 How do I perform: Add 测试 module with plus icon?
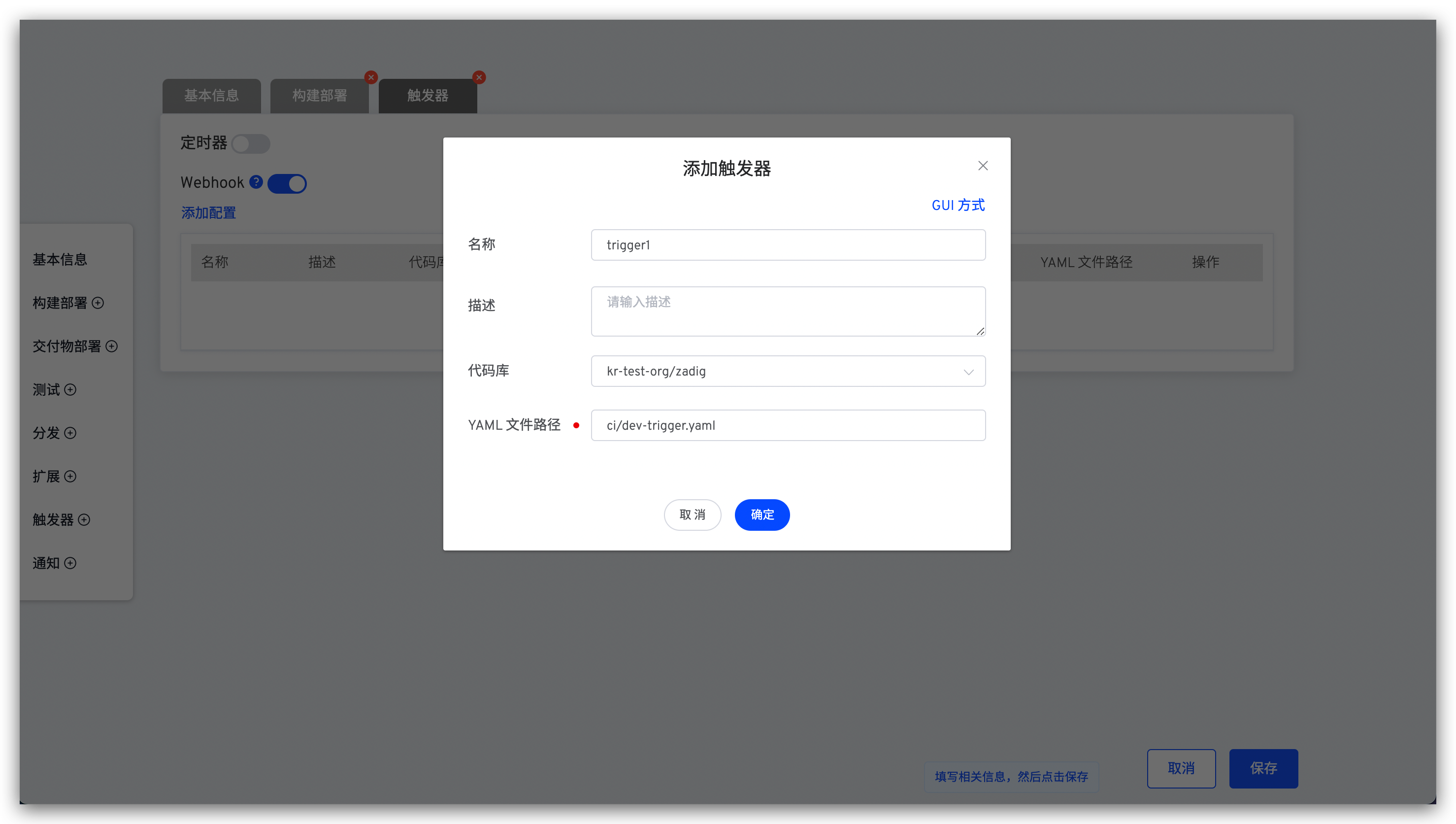(70, 389)
